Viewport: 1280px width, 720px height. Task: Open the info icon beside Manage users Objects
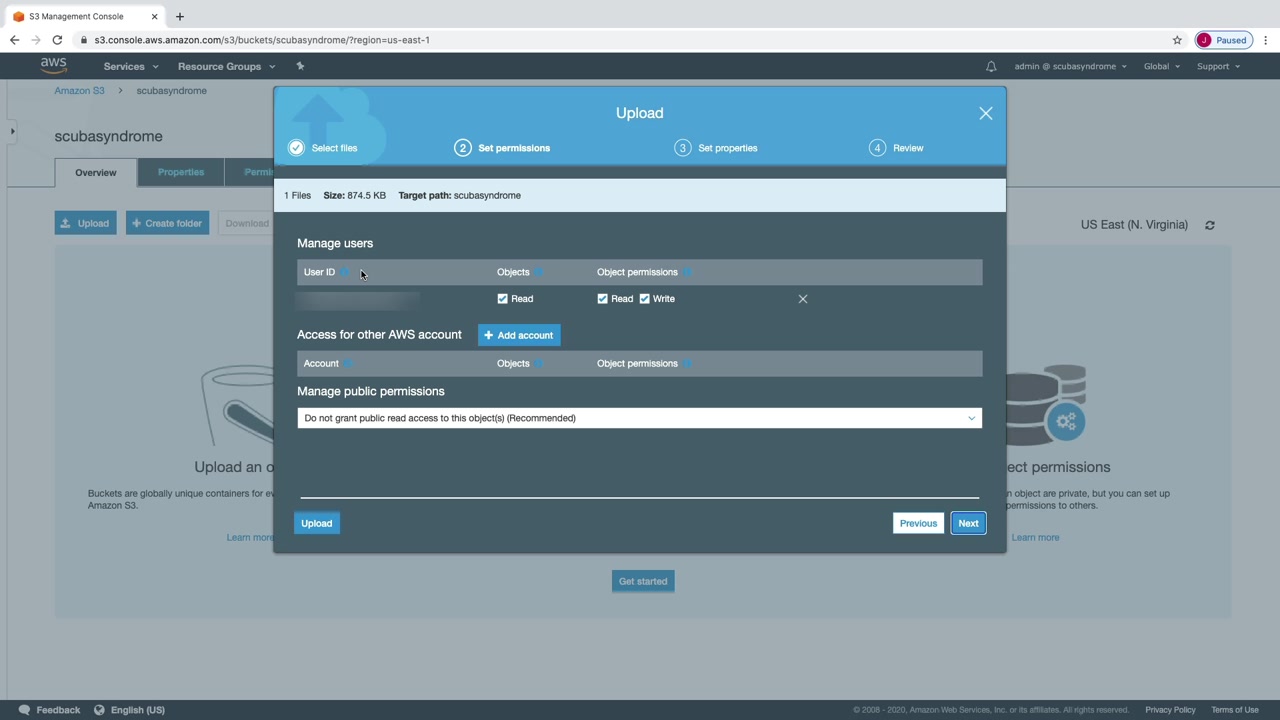coord(538,272)
